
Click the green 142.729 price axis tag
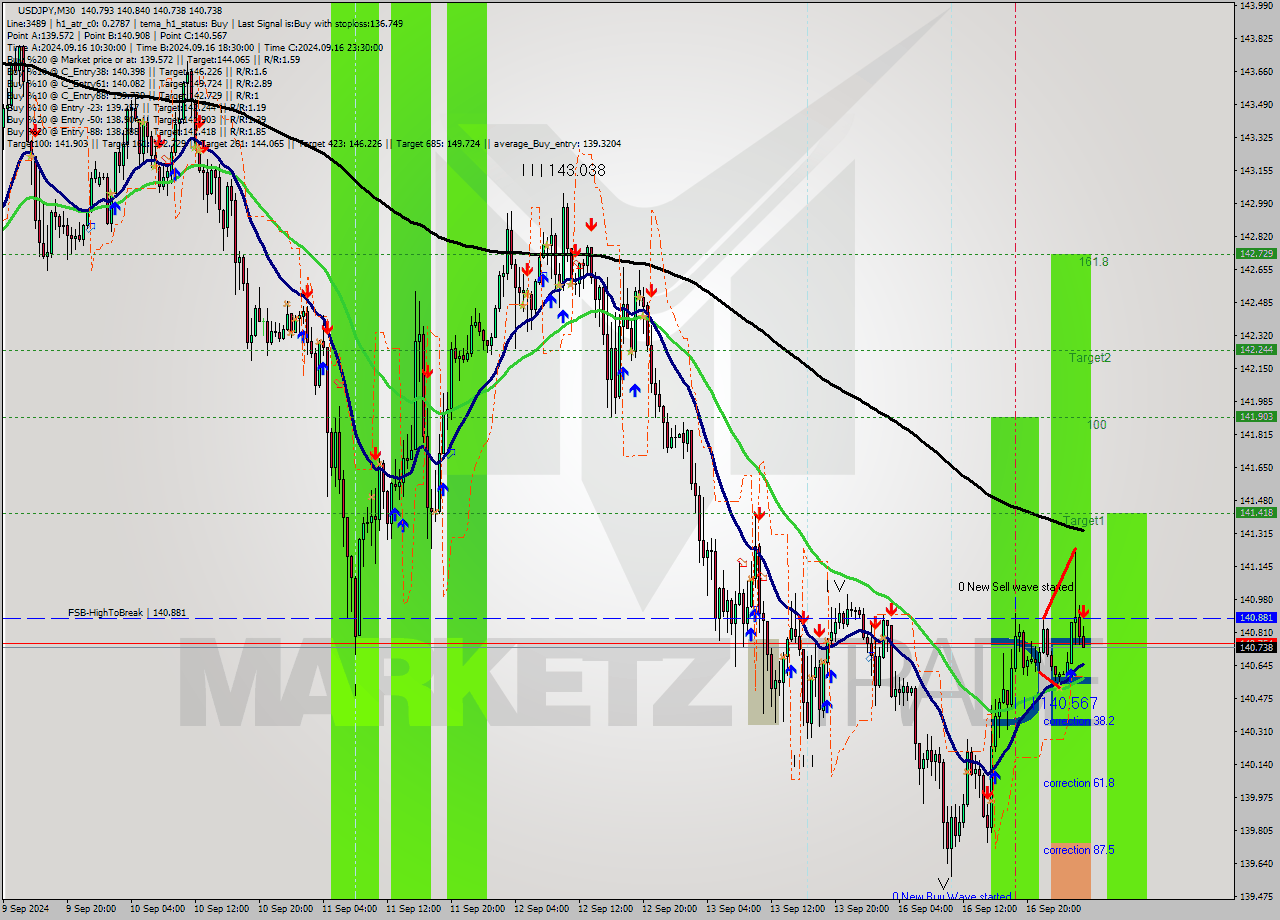tap(1256, 254)
